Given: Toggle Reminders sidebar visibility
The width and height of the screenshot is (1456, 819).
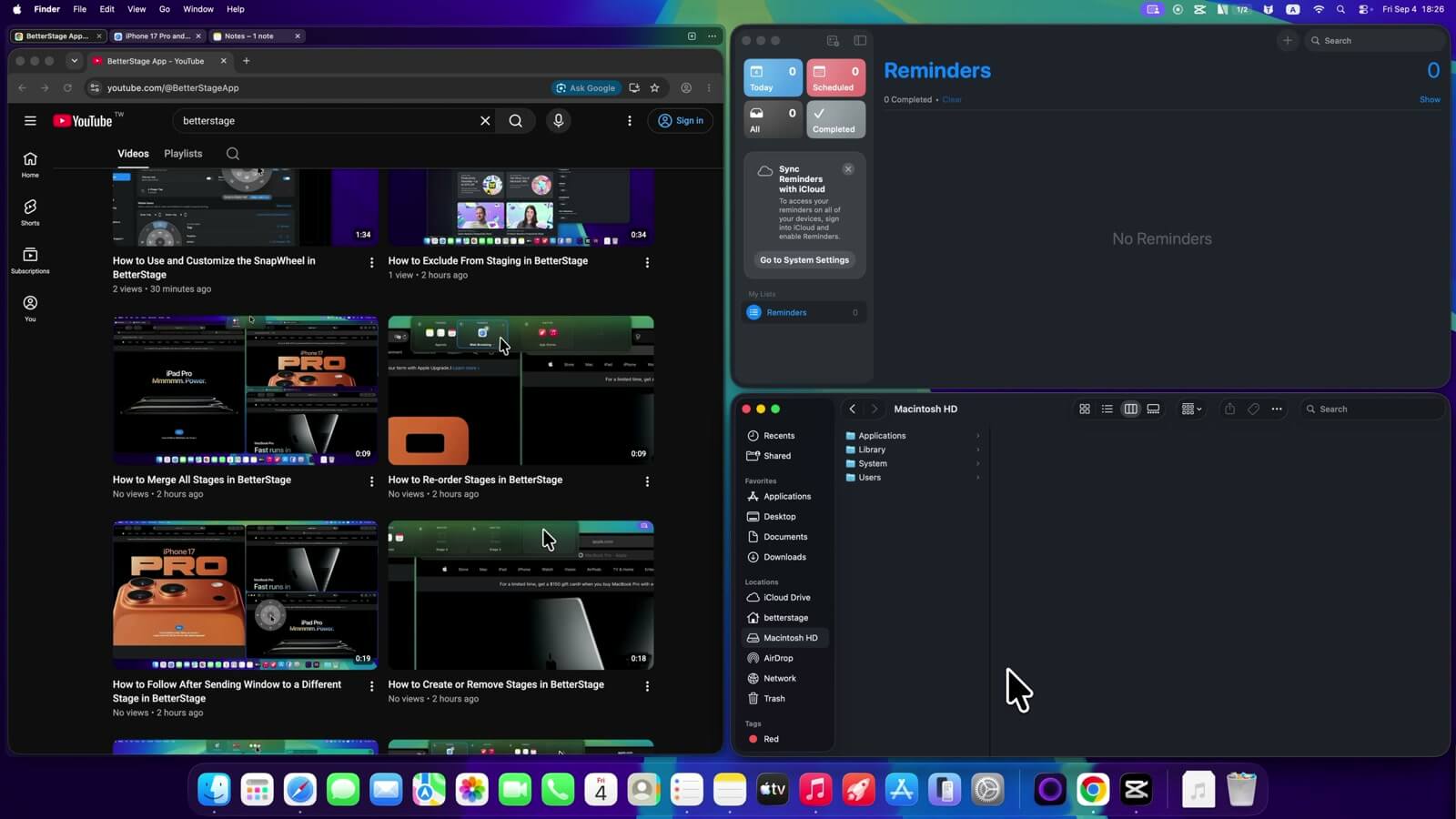Looking at the screenshot, I should coord(860,40).
